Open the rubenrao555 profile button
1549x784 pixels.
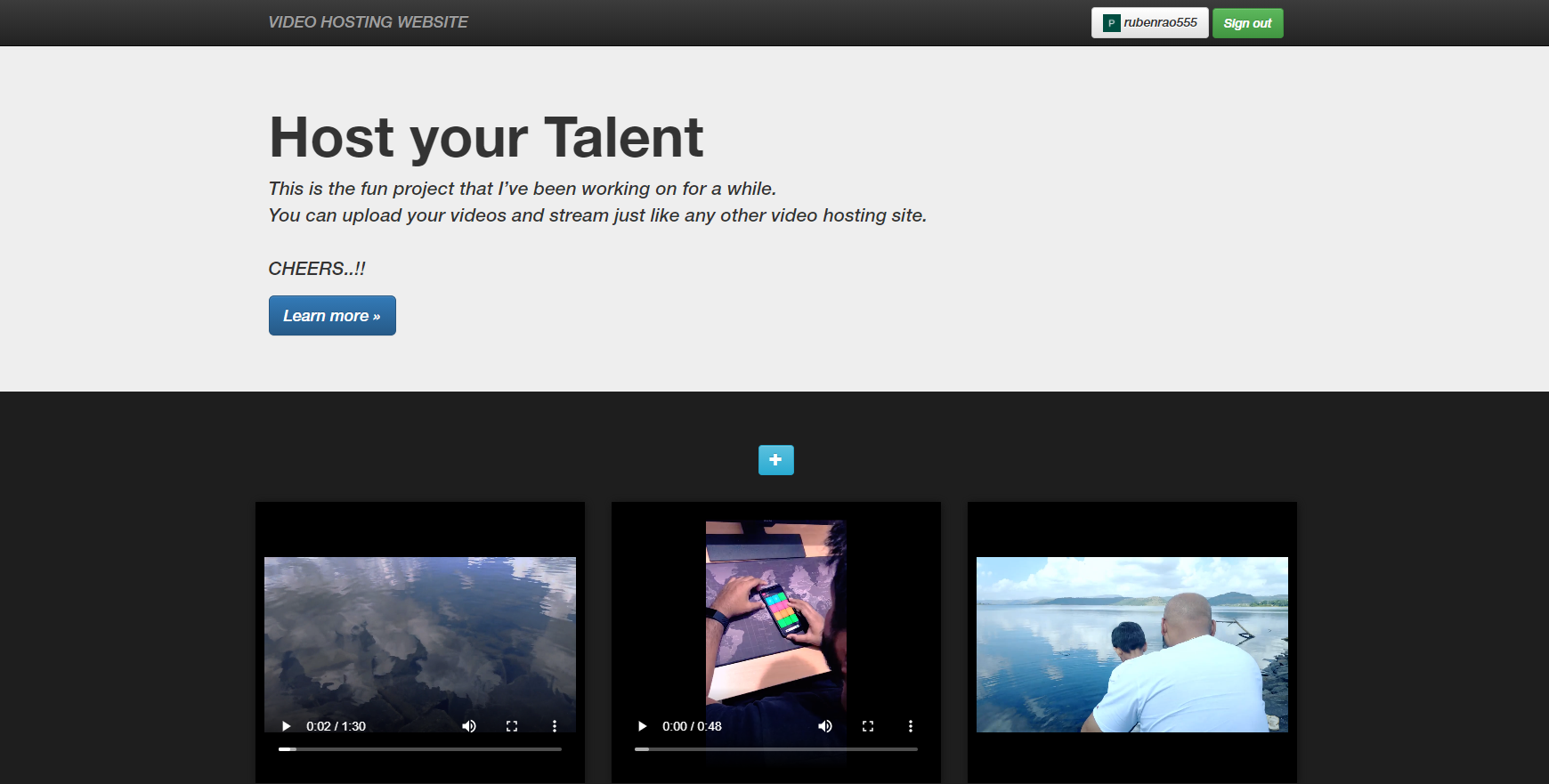click(x=1150, y=23)
